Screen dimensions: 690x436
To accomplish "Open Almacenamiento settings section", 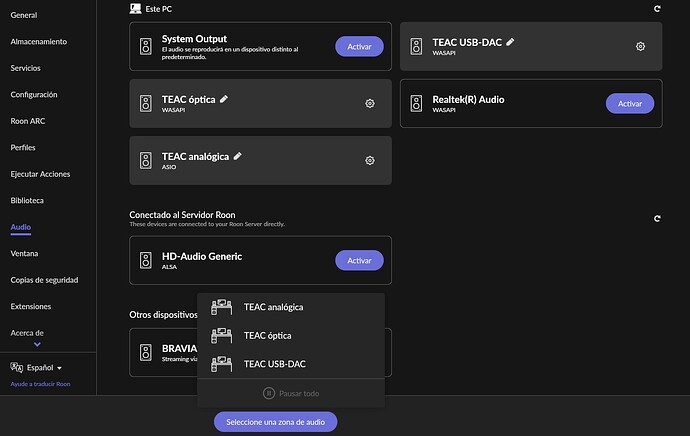I will 39,41.
